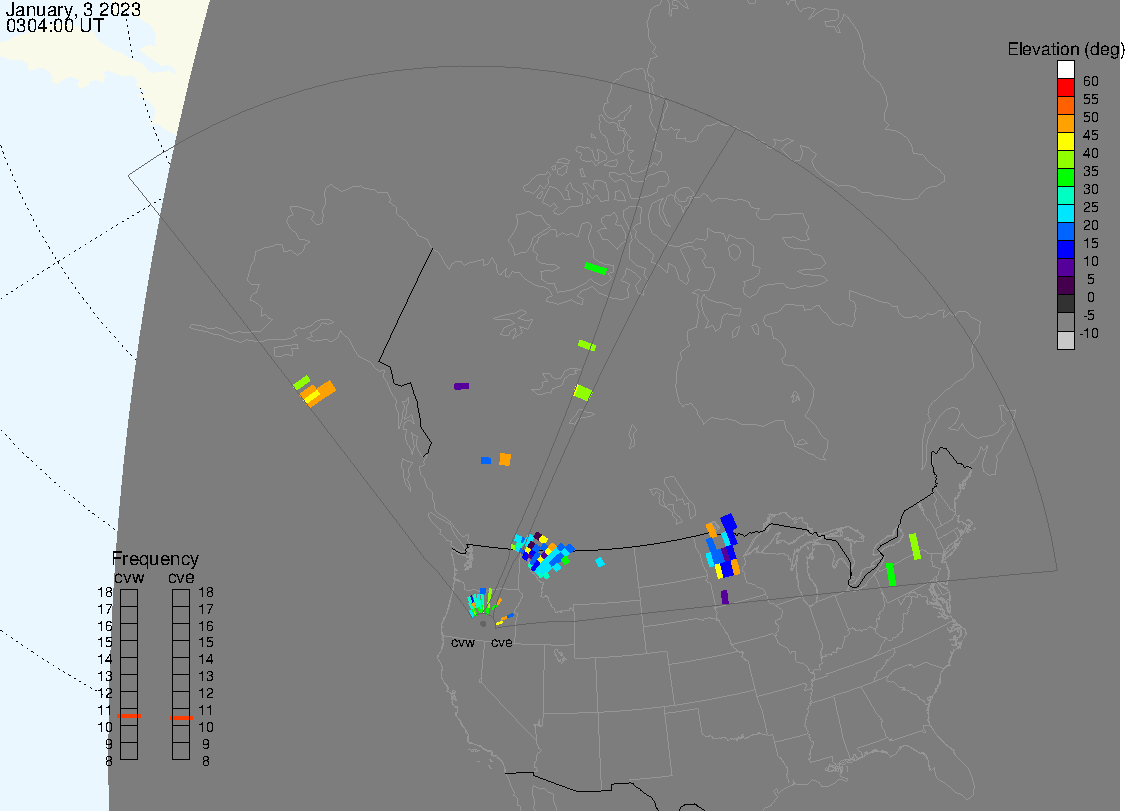Click the cvw radar station label on map
1125x811 pixels.
tap(463, 643)
